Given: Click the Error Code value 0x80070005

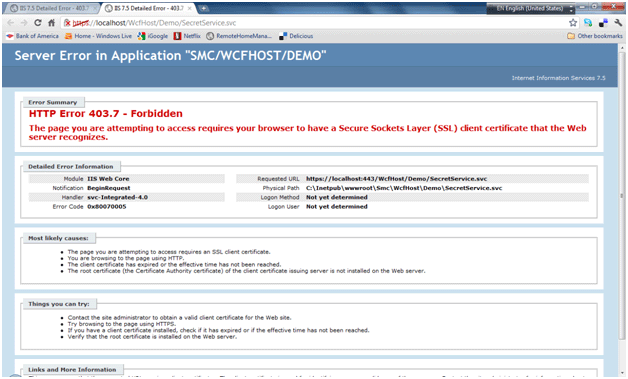Looking at the screenshot, I should pos(107,207).
